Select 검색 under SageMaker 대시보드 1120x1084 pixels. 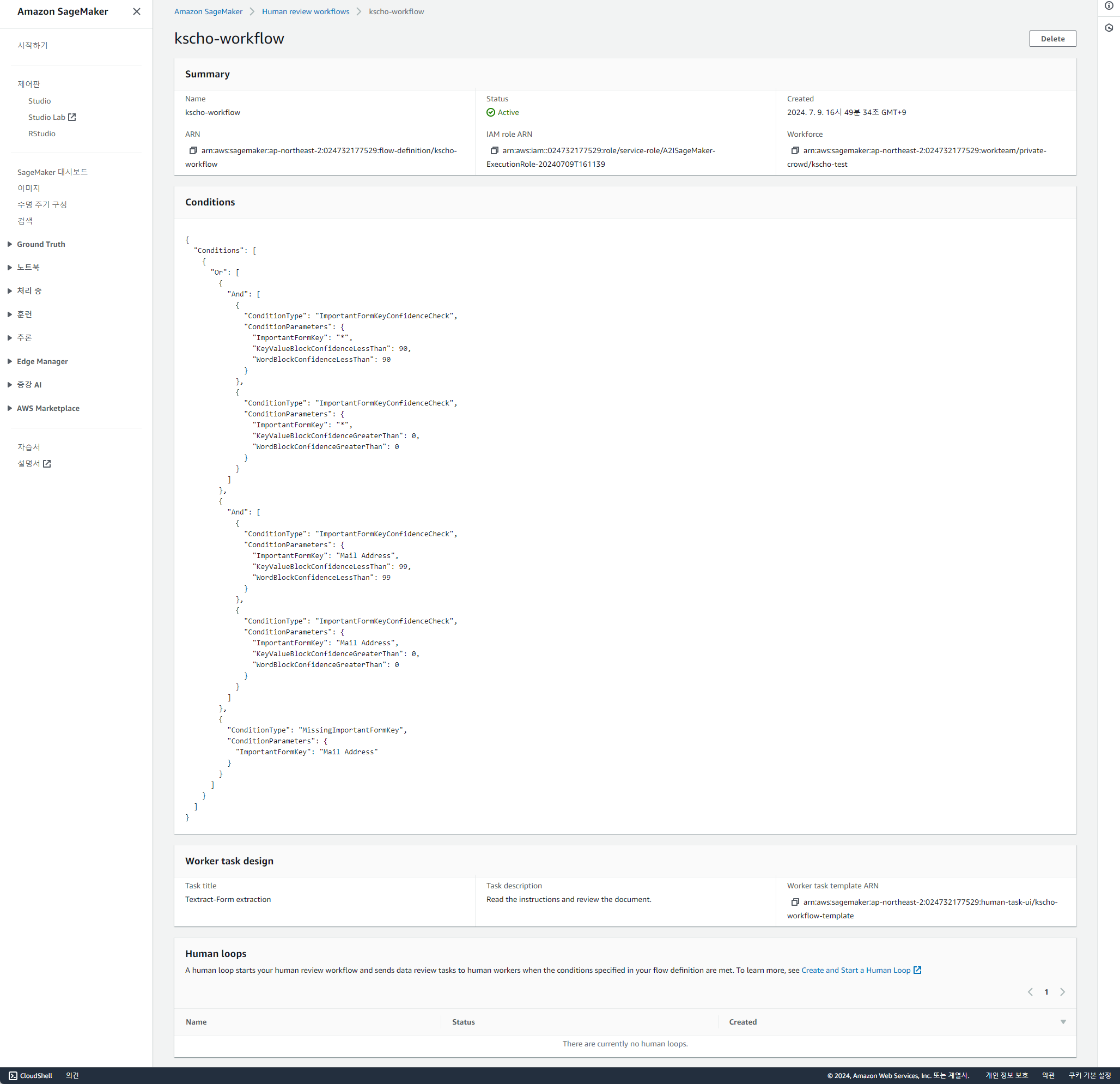25,221
